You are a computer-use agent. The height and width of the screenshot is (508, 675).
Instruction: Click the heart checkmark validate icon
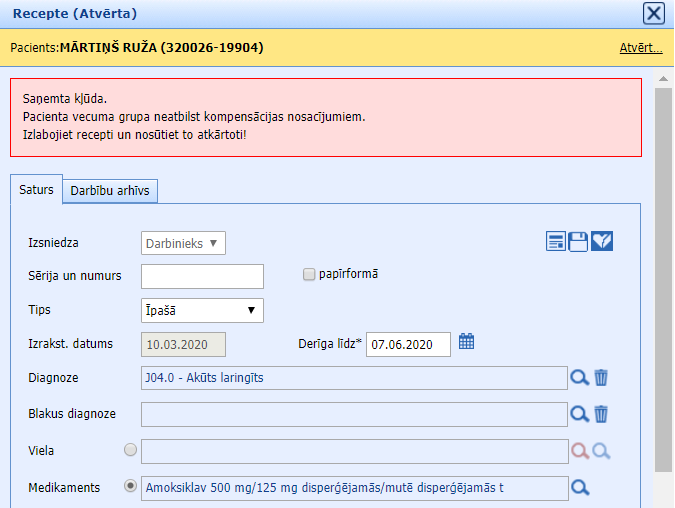coord(602,241)
